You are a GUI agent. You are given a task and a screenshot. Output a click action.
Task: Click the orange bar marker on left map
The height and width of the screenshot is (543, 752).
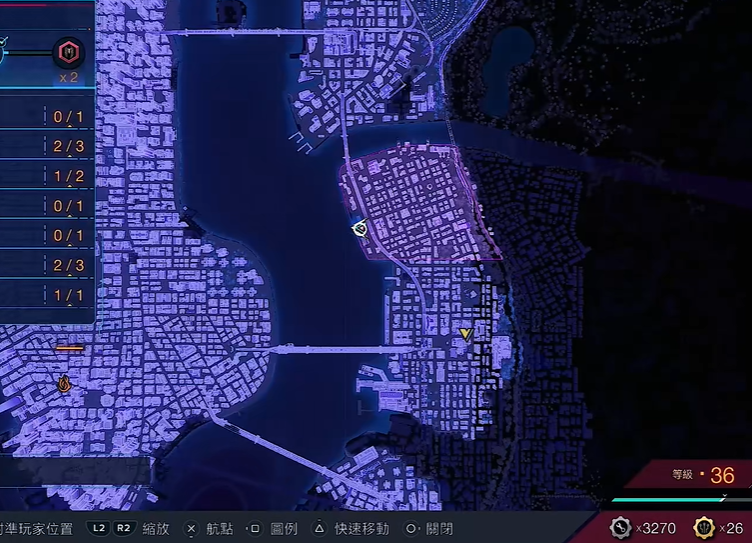70,348
